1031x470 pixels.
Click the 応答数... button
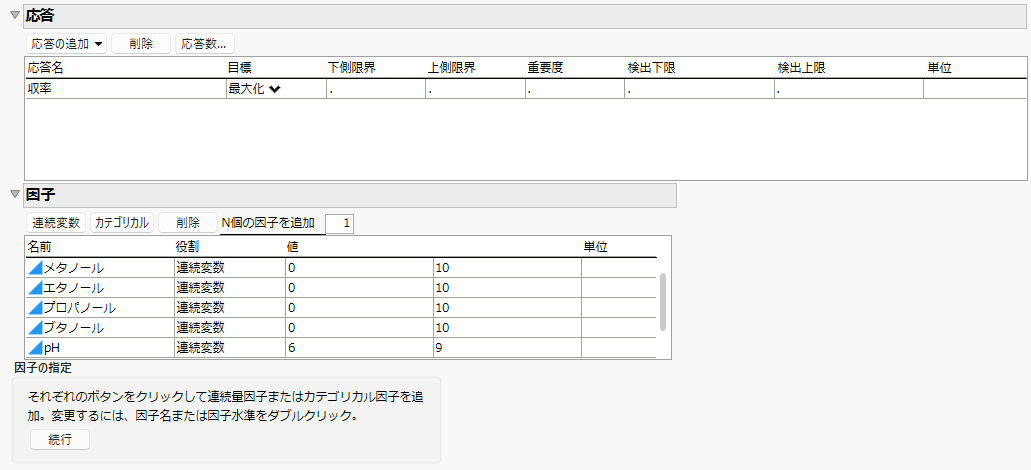(x=204, y=44)
